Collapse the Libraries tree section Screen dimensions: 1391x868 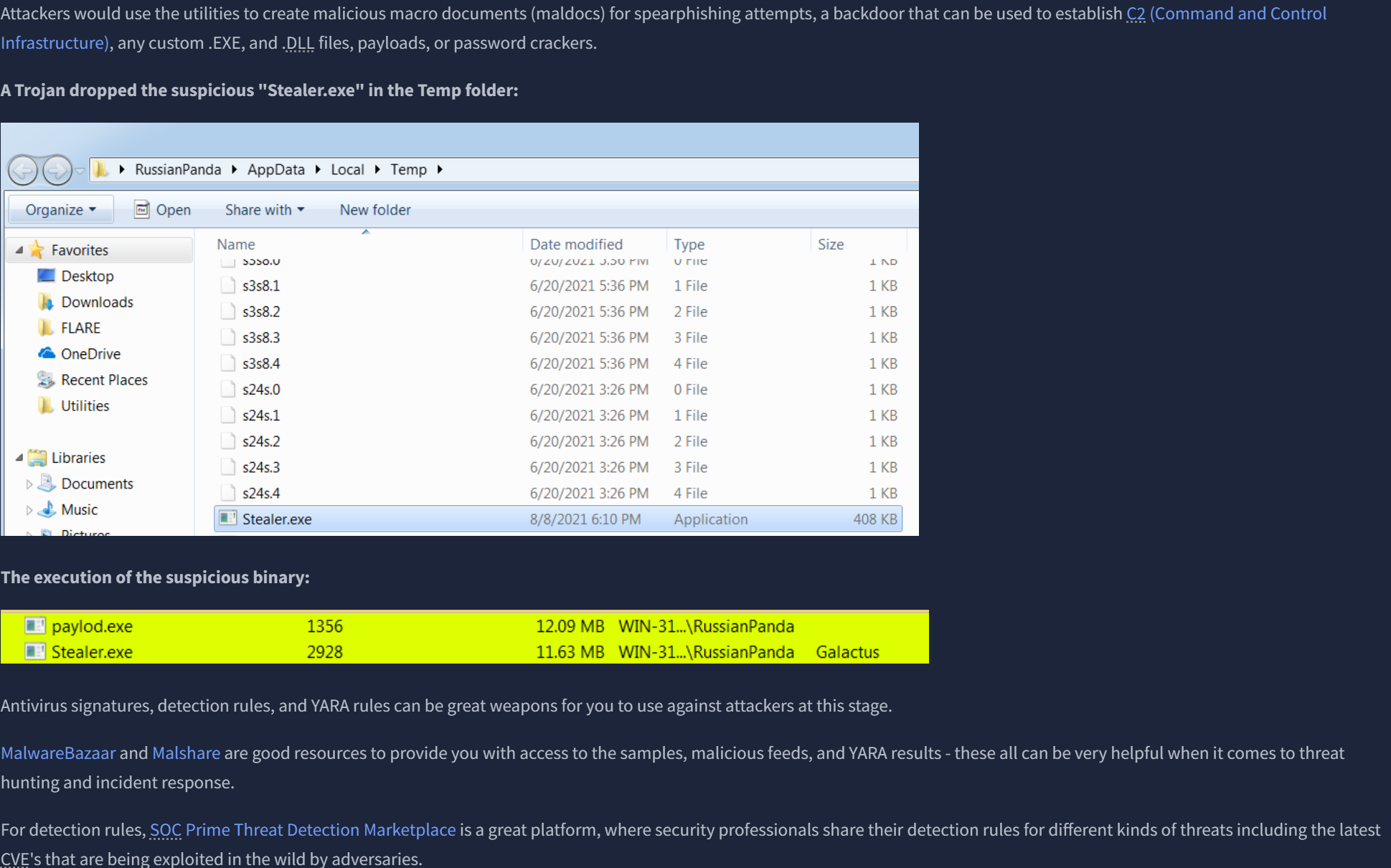tap(19, 458)
